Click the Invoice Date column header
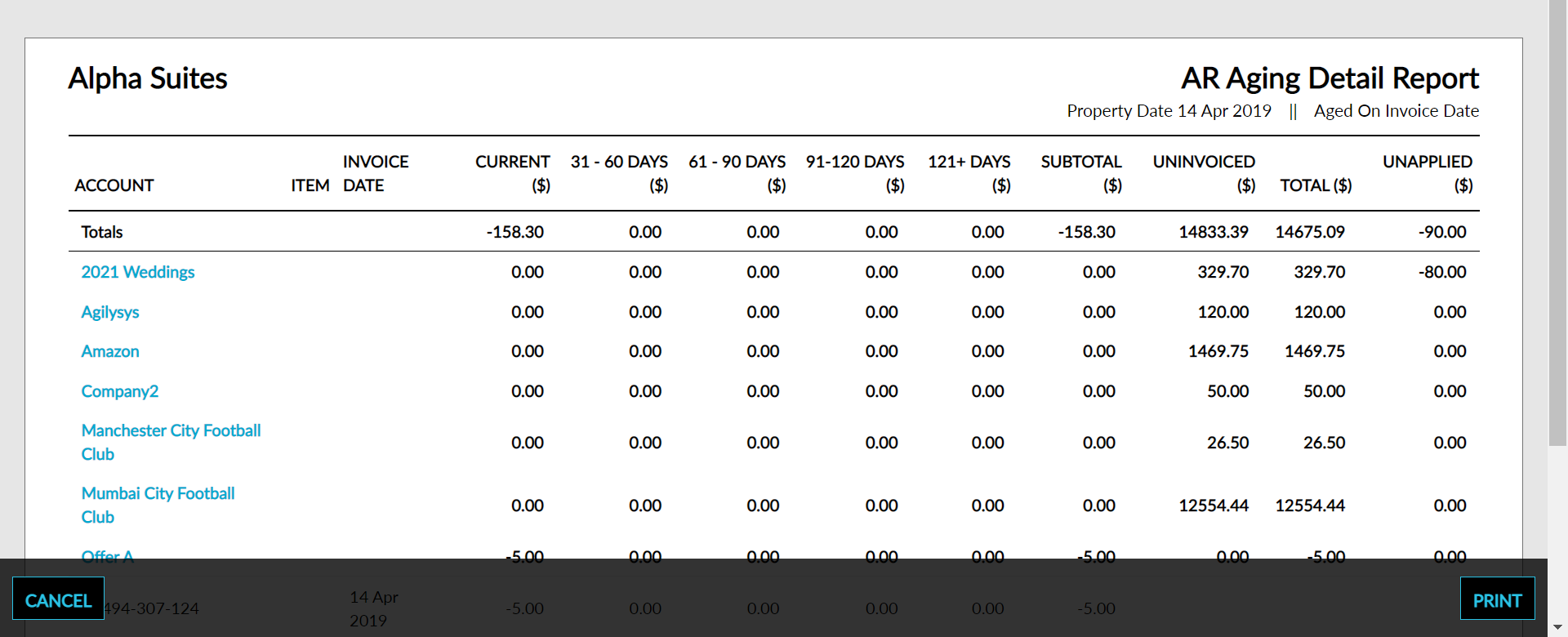Image resolution: width=1568 pixels, height=637 pixels. tap(375, 173)
